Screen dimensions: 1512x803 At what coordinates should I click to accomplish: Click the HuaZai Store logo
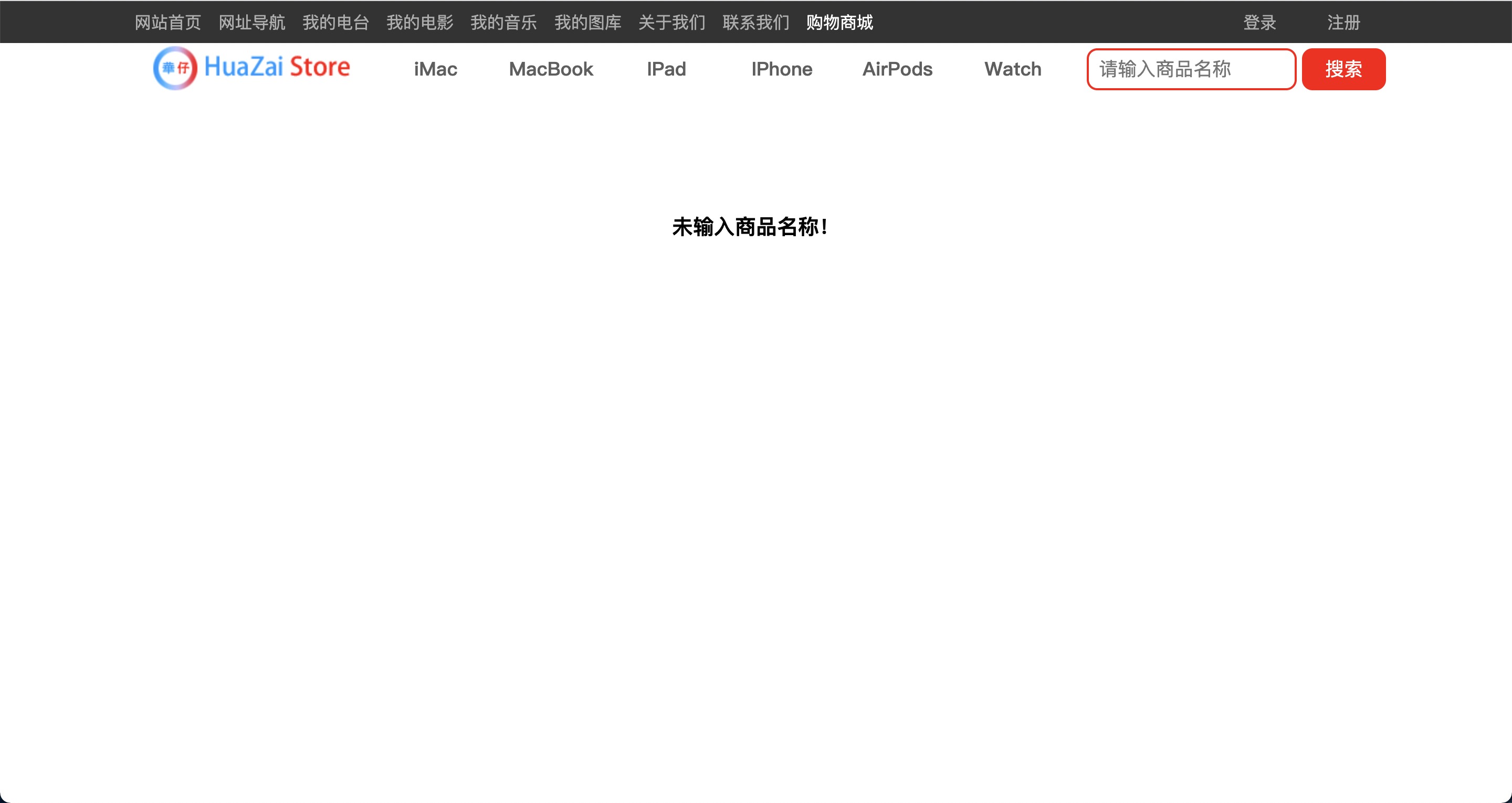click(251, 68)
